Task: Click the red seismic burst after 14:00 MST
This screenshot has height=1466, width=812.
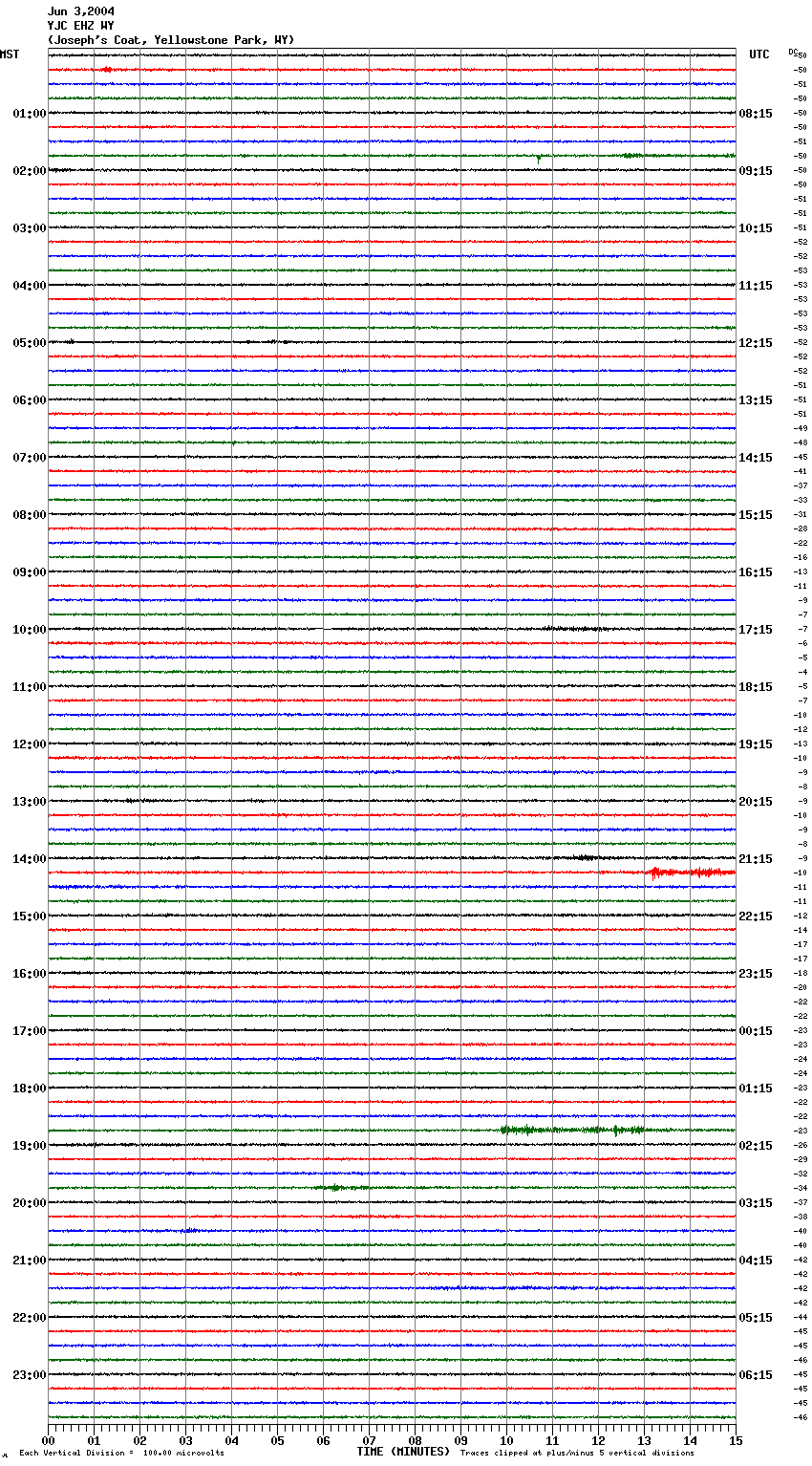Action: pyautogui.click(x=692, y=873)
